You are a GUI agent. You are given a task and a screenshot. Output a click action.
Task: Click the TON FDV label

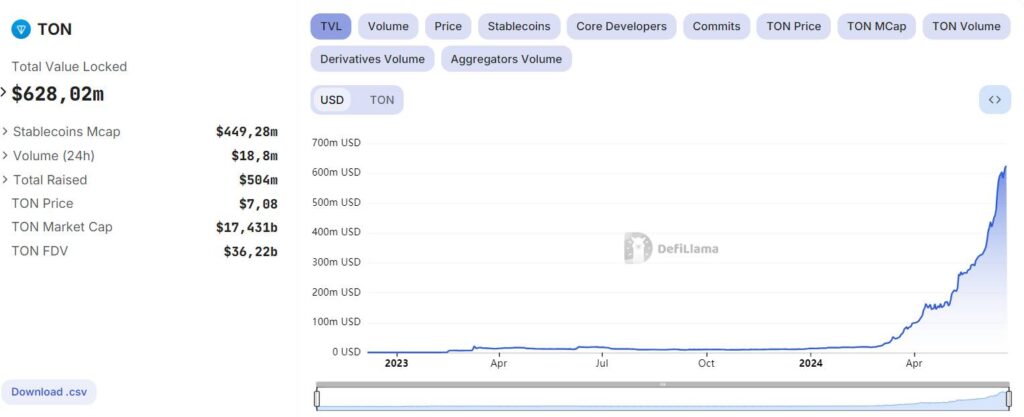click(x=40, y=251)
